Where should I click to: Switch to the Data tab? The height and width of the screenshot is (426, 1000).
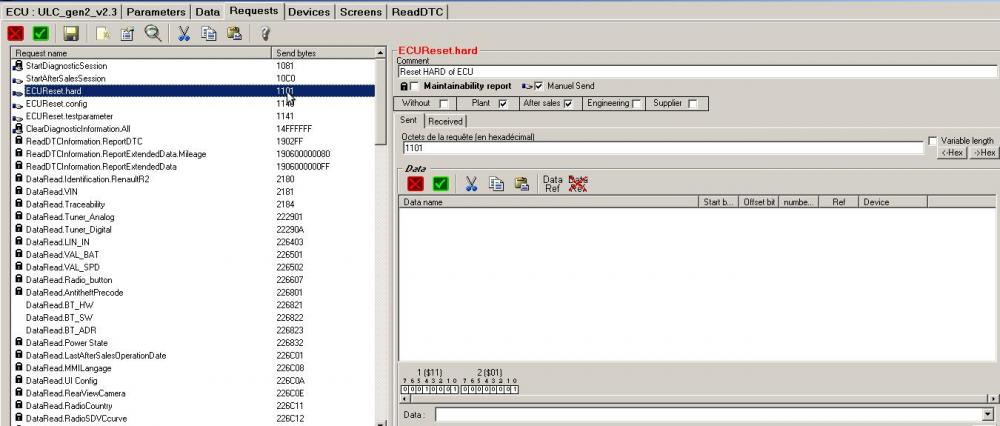(x=207, y=11)
